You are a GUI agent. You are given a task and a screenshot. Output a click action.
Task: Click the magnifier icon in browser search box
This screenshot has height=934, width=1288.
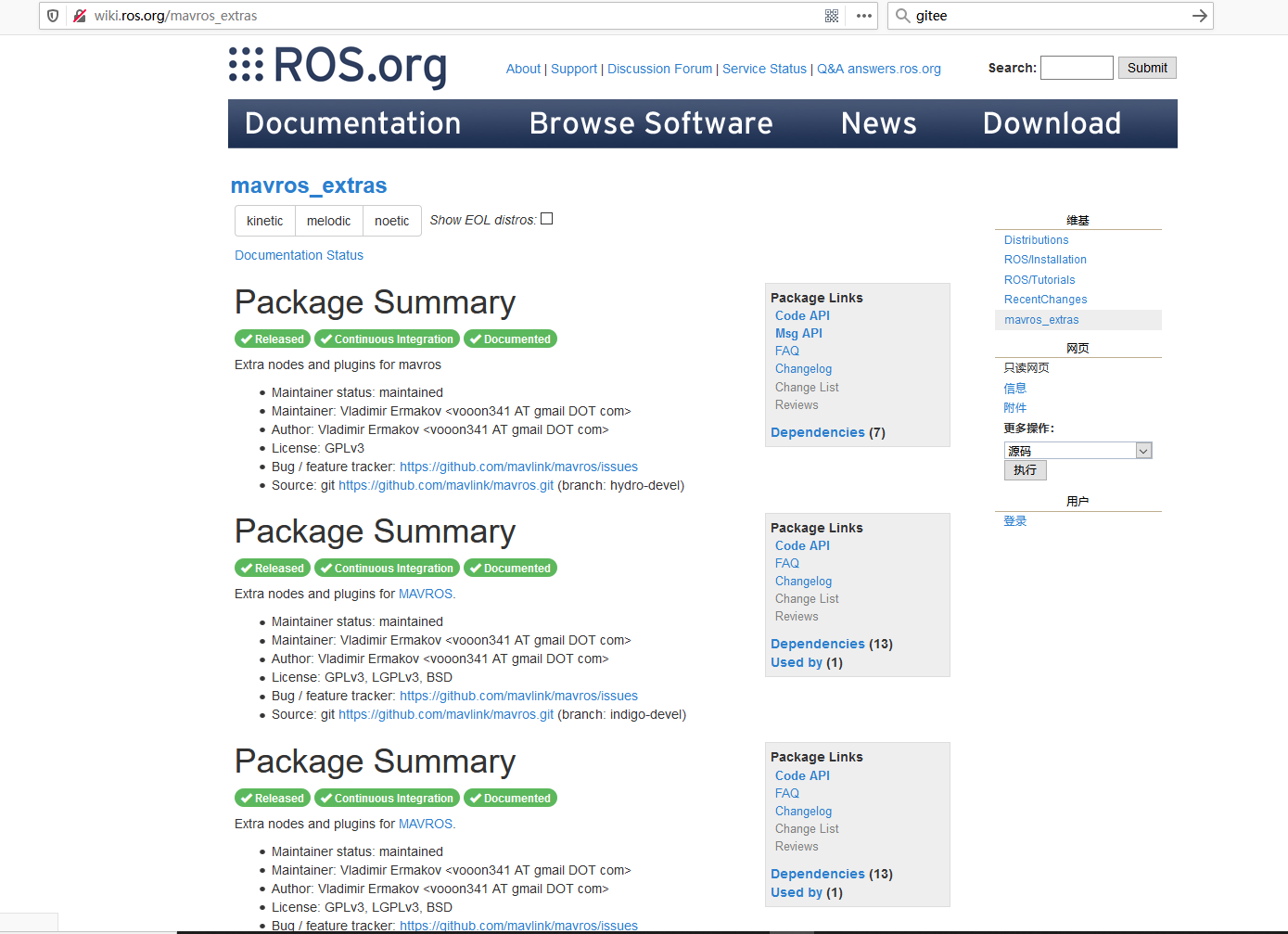pos(902,16)
